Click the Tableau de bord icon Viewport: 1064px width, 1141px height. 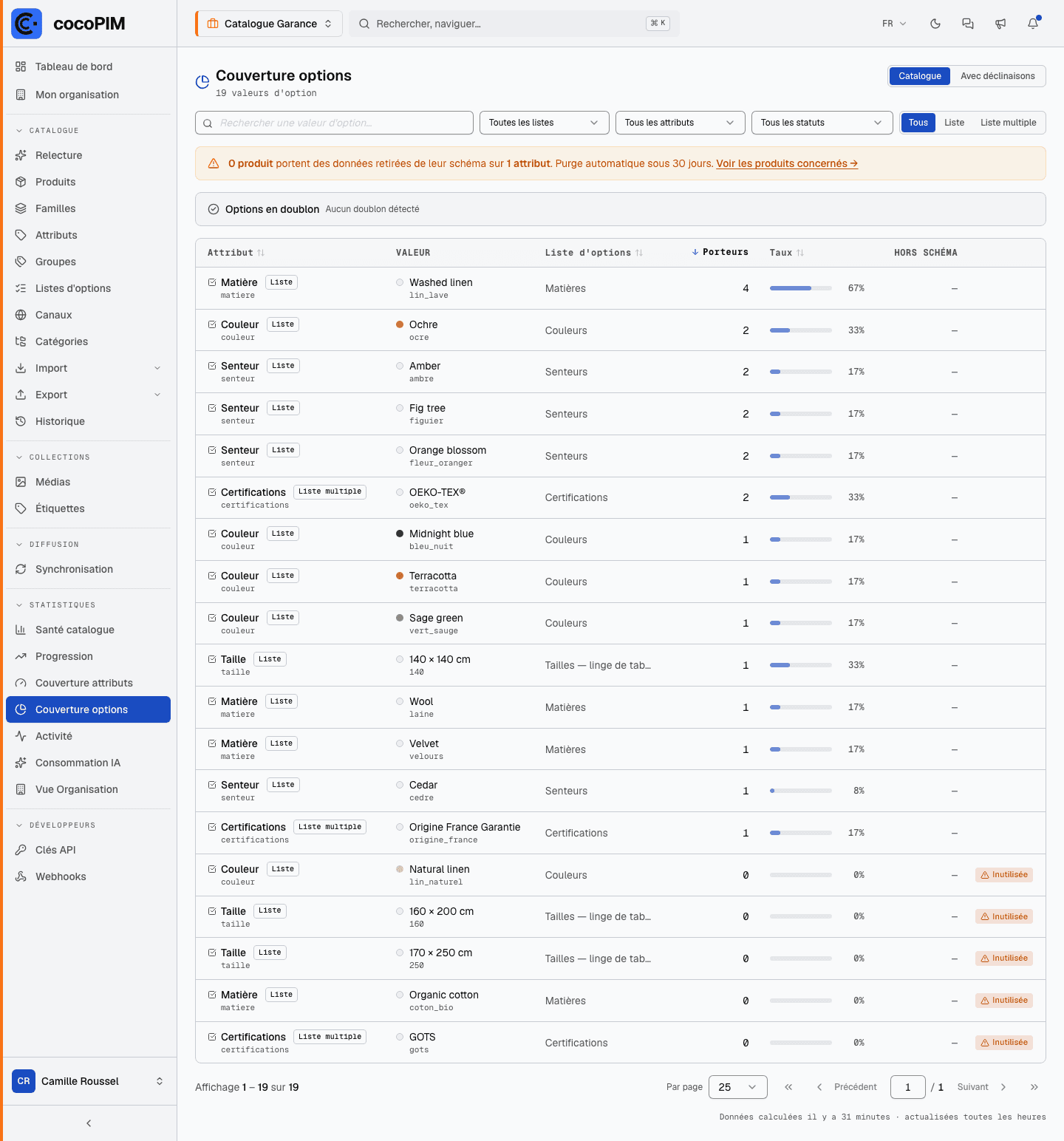pyautogui.click(x=21, y=67)
